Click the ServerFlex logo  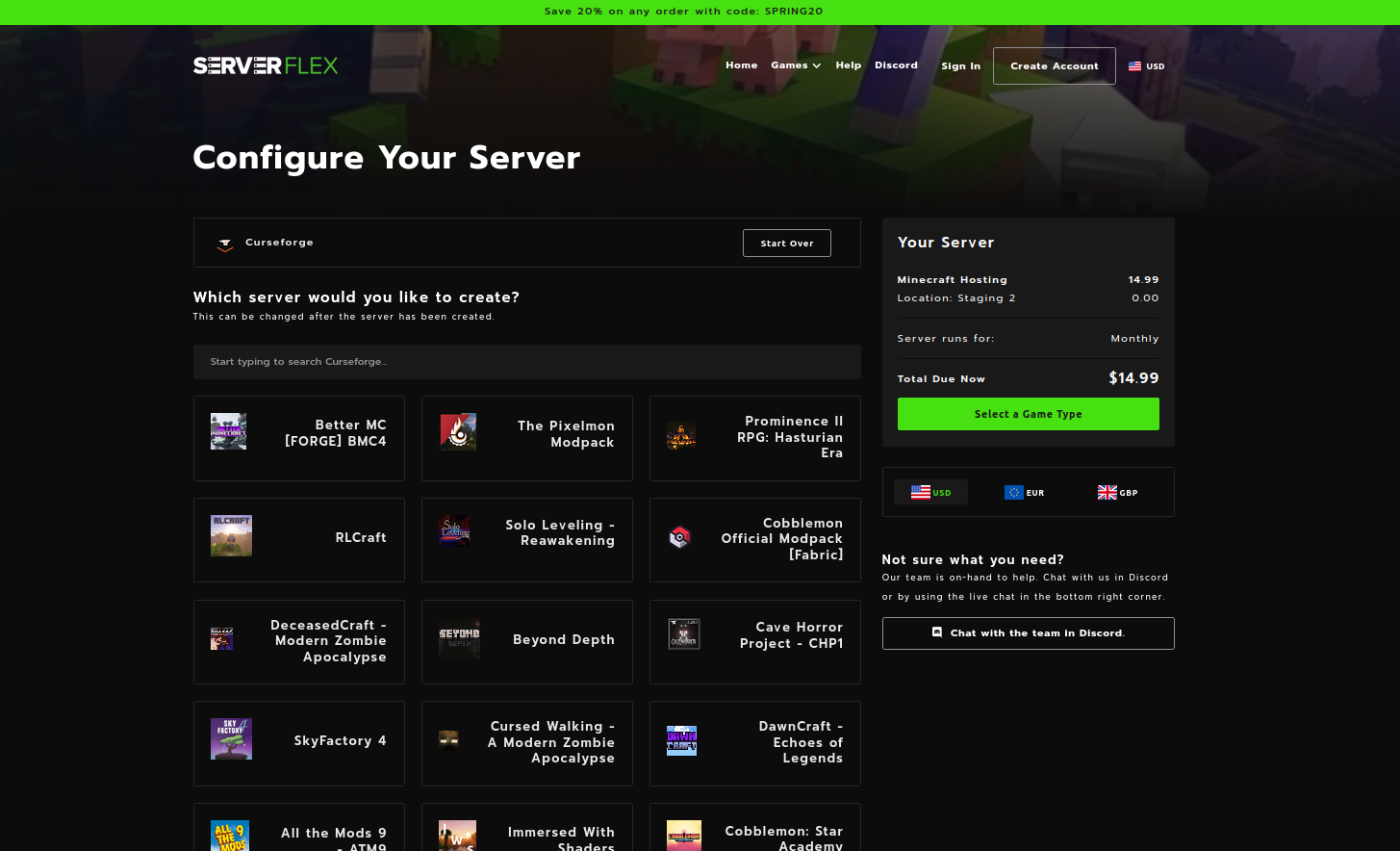point(266,65)
